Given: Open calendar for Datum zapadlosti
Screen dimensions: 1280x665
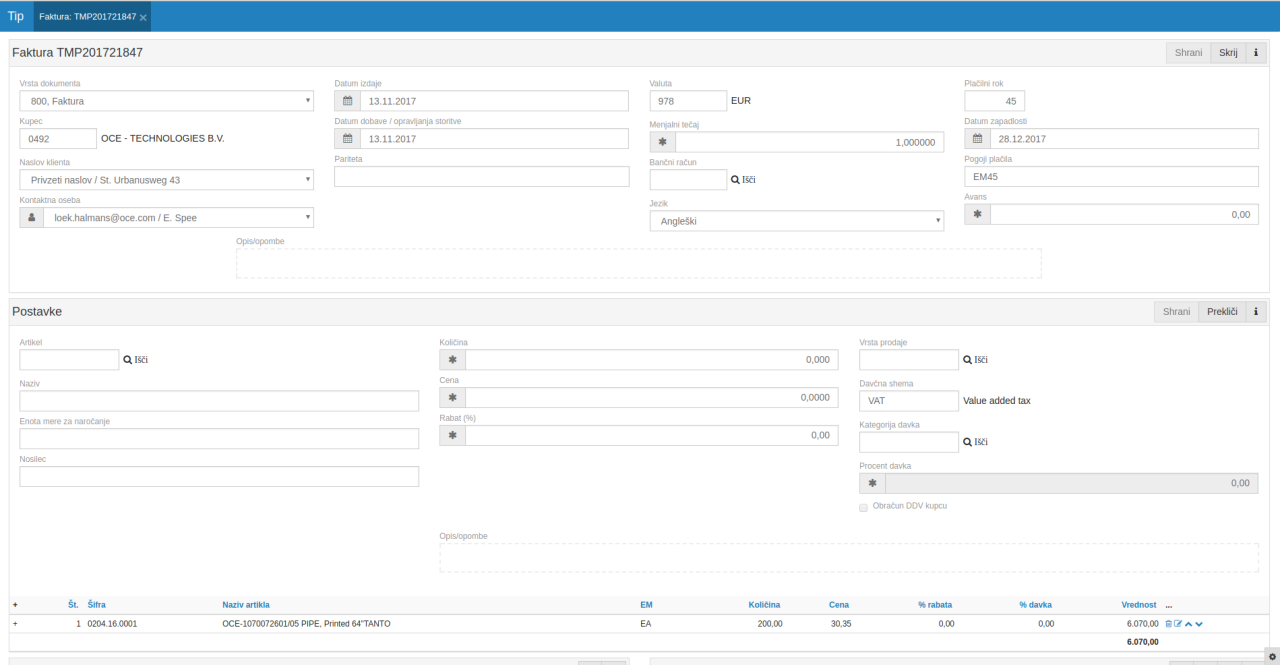Looking at the screenshot, I should pyautogui.click(x=977, y=139).
